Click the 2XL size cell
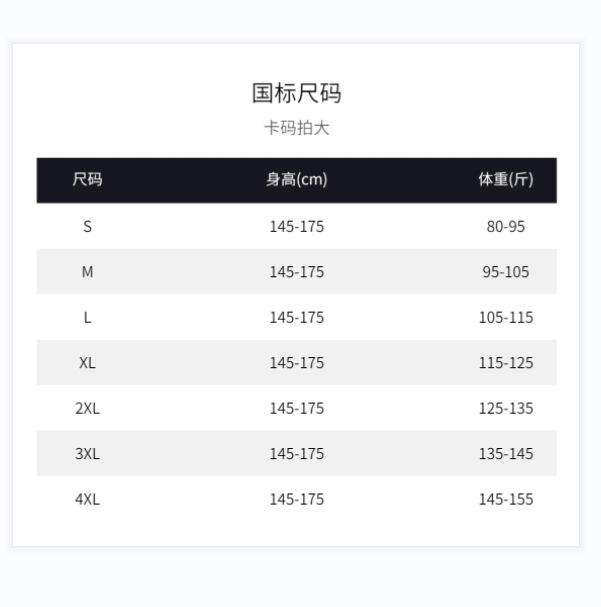The image size is (601, 607). coord(87,408)
